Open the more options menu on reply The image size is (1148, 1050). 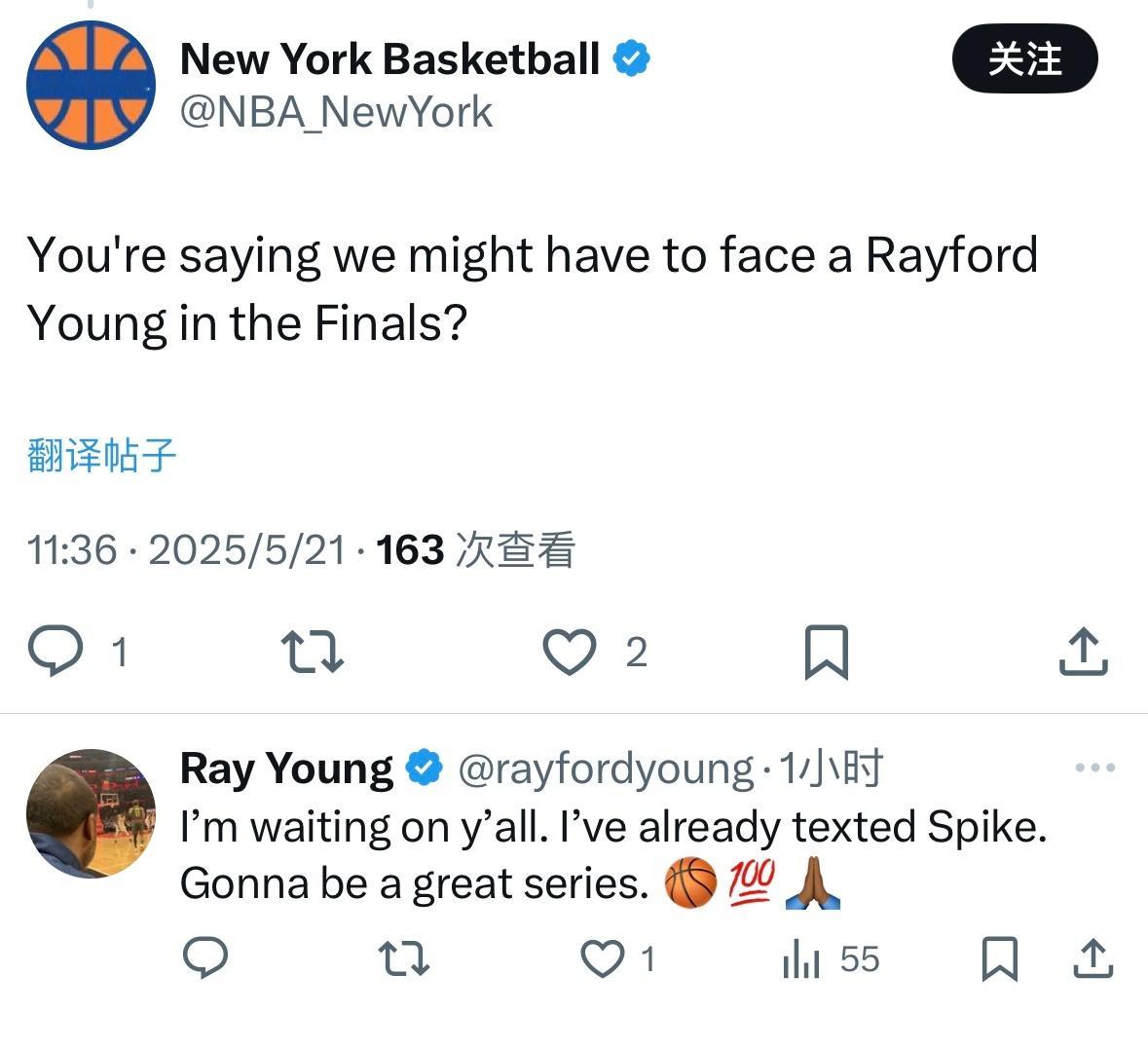point(1094,769)
